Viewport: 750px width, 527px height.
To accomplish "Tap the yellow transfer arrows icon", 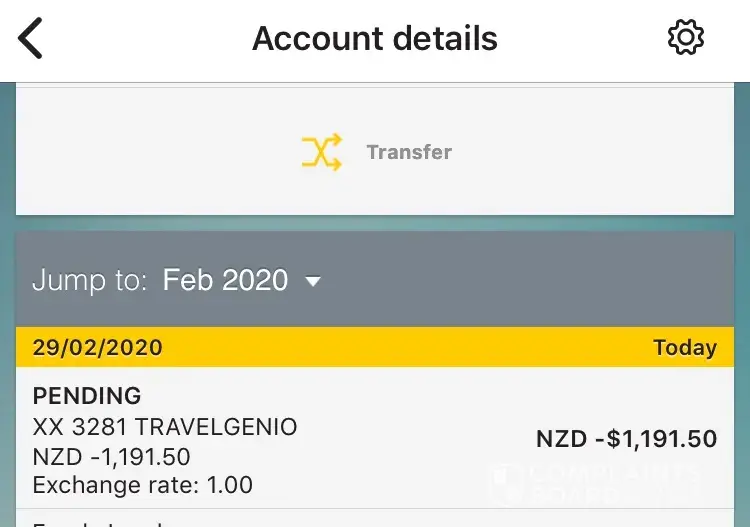I will tap(321, 152).
